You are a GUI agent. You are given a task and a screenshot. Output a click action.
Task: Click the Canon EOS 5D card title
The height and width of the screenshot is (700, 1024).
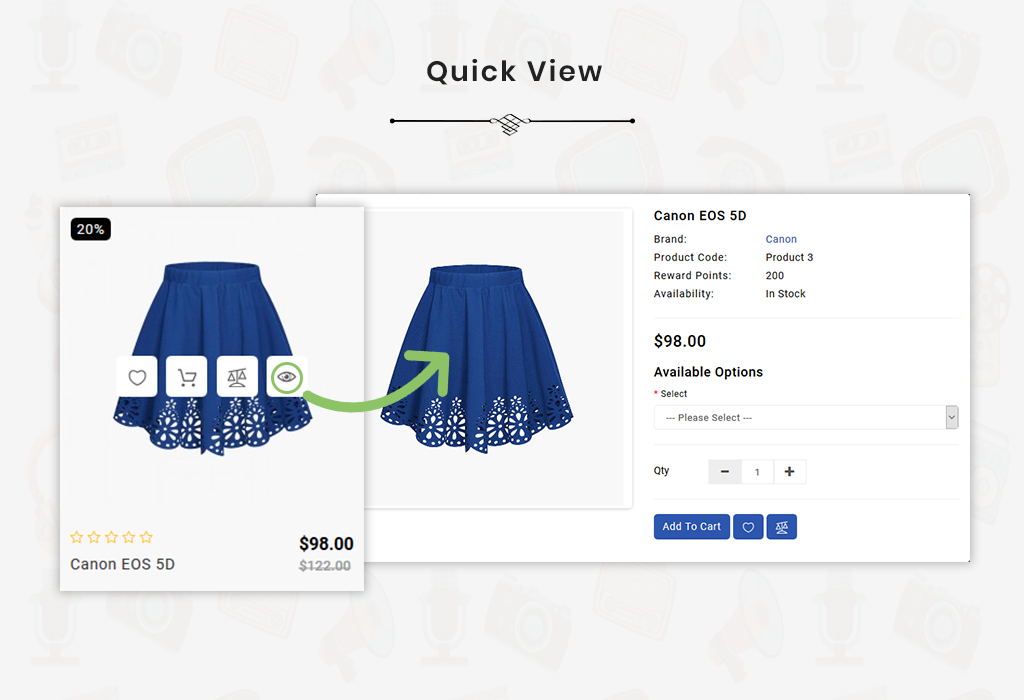(x=122, y=564)
